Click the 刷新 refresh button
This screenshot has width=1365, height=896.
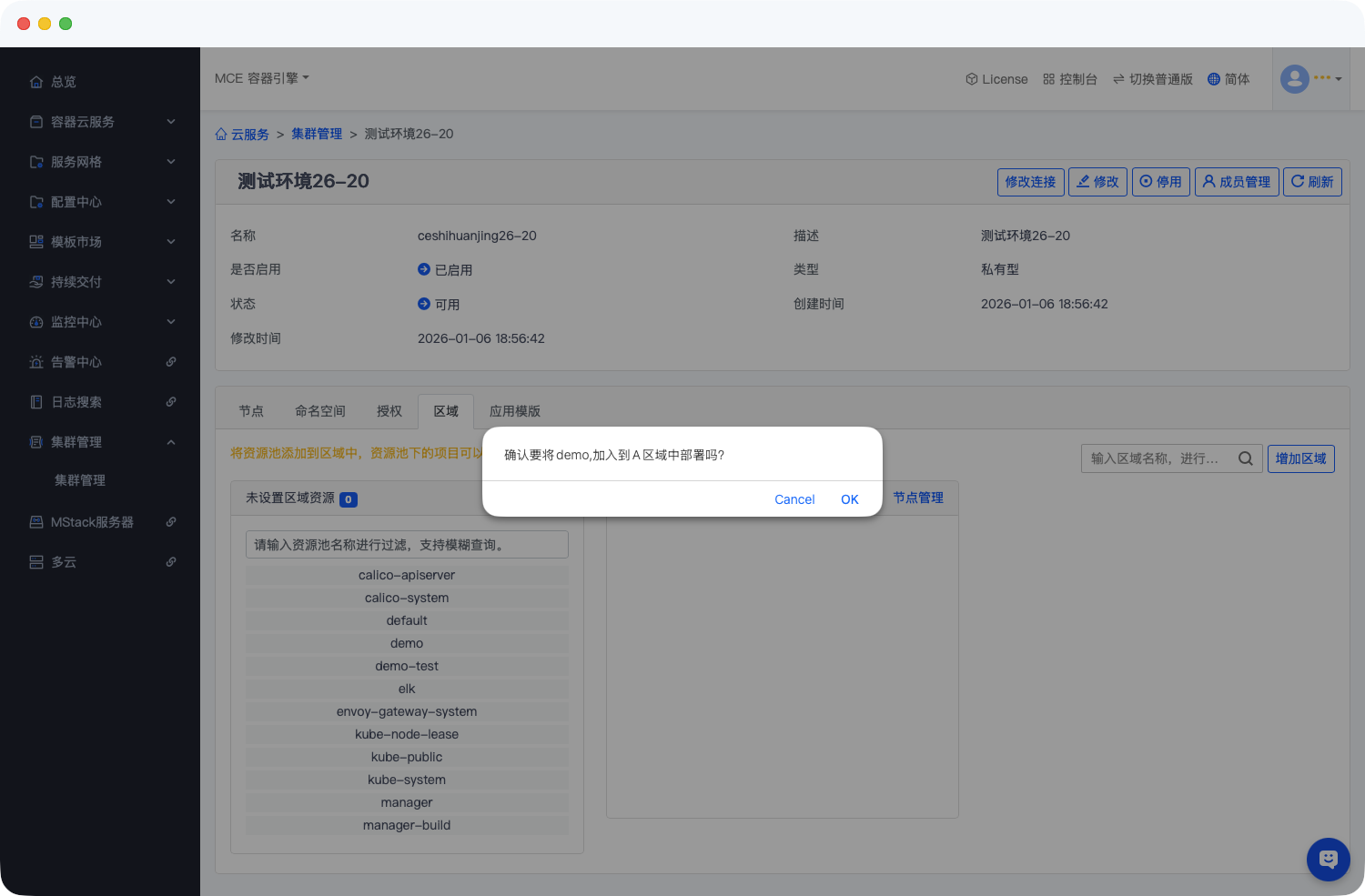point(1311,182)
